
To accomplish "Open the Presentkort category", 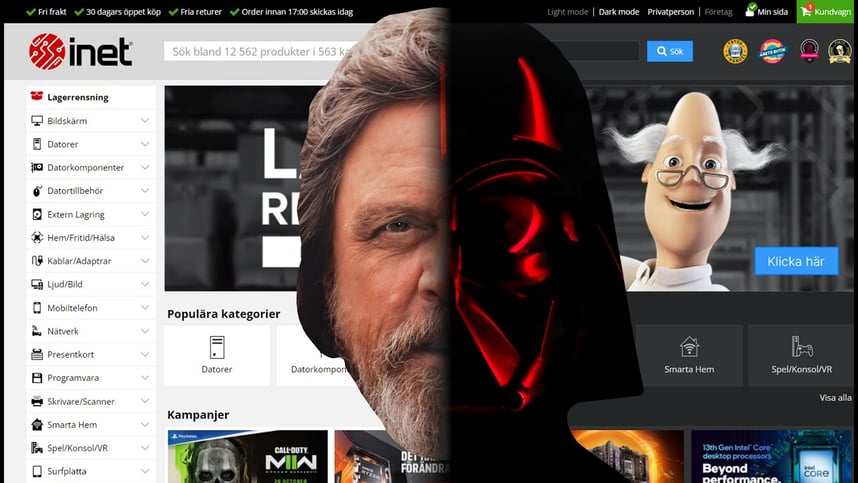I will [91, 354].
